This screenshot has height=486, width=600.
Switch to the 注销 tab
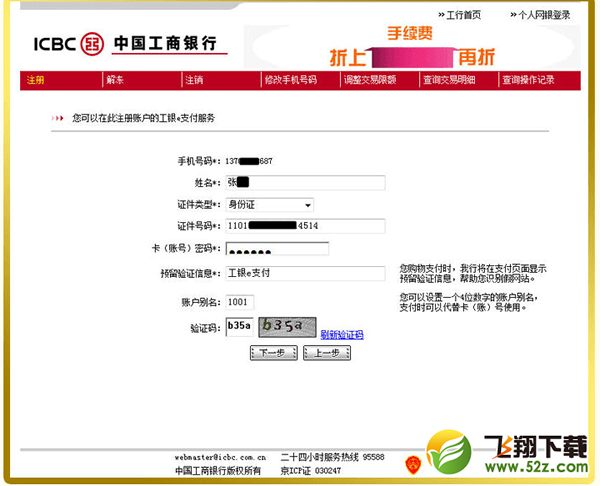click(194, 80)
